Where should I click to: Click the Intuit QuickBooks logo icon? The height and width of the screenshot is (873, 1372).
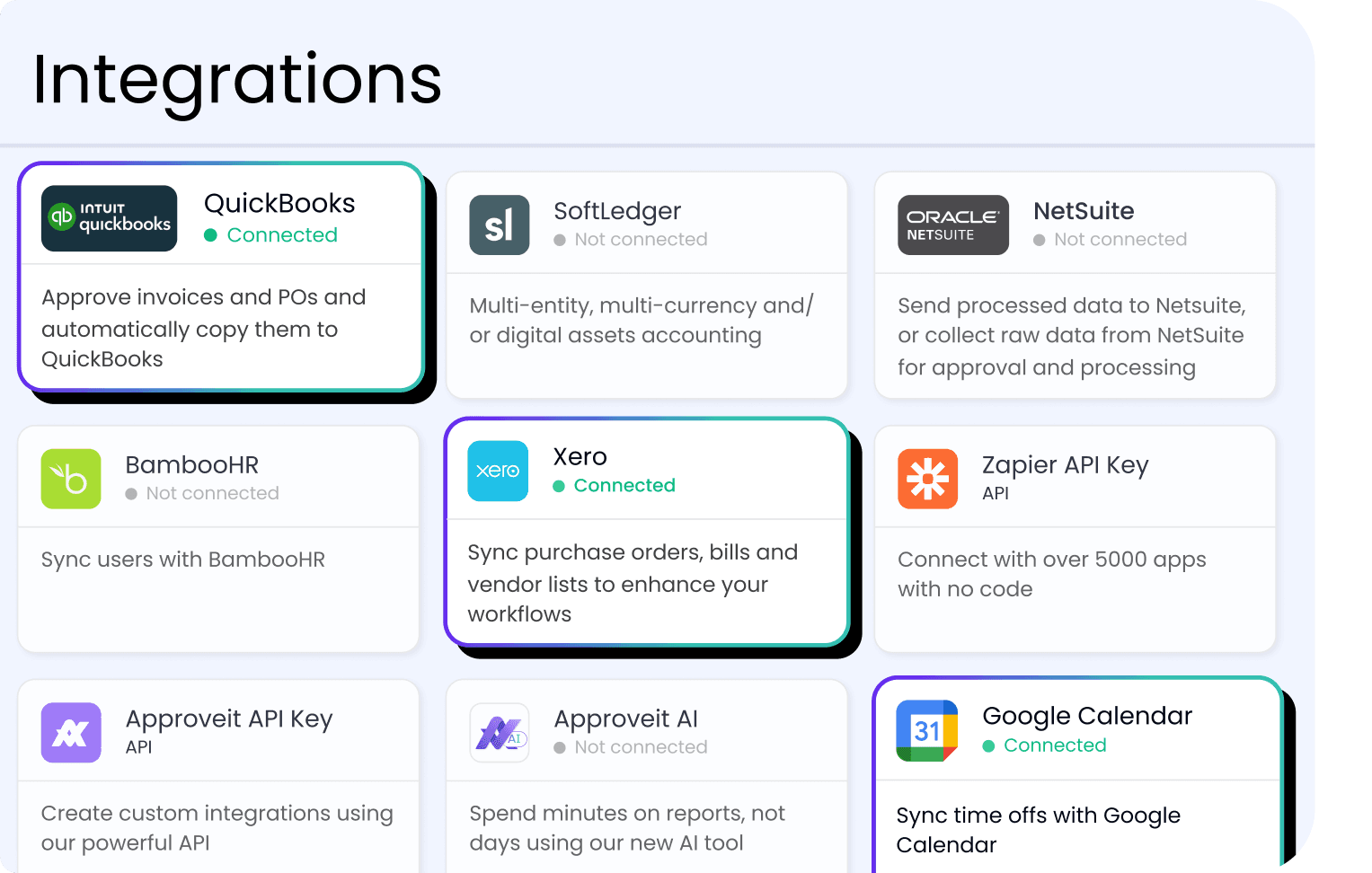(109, 218)
